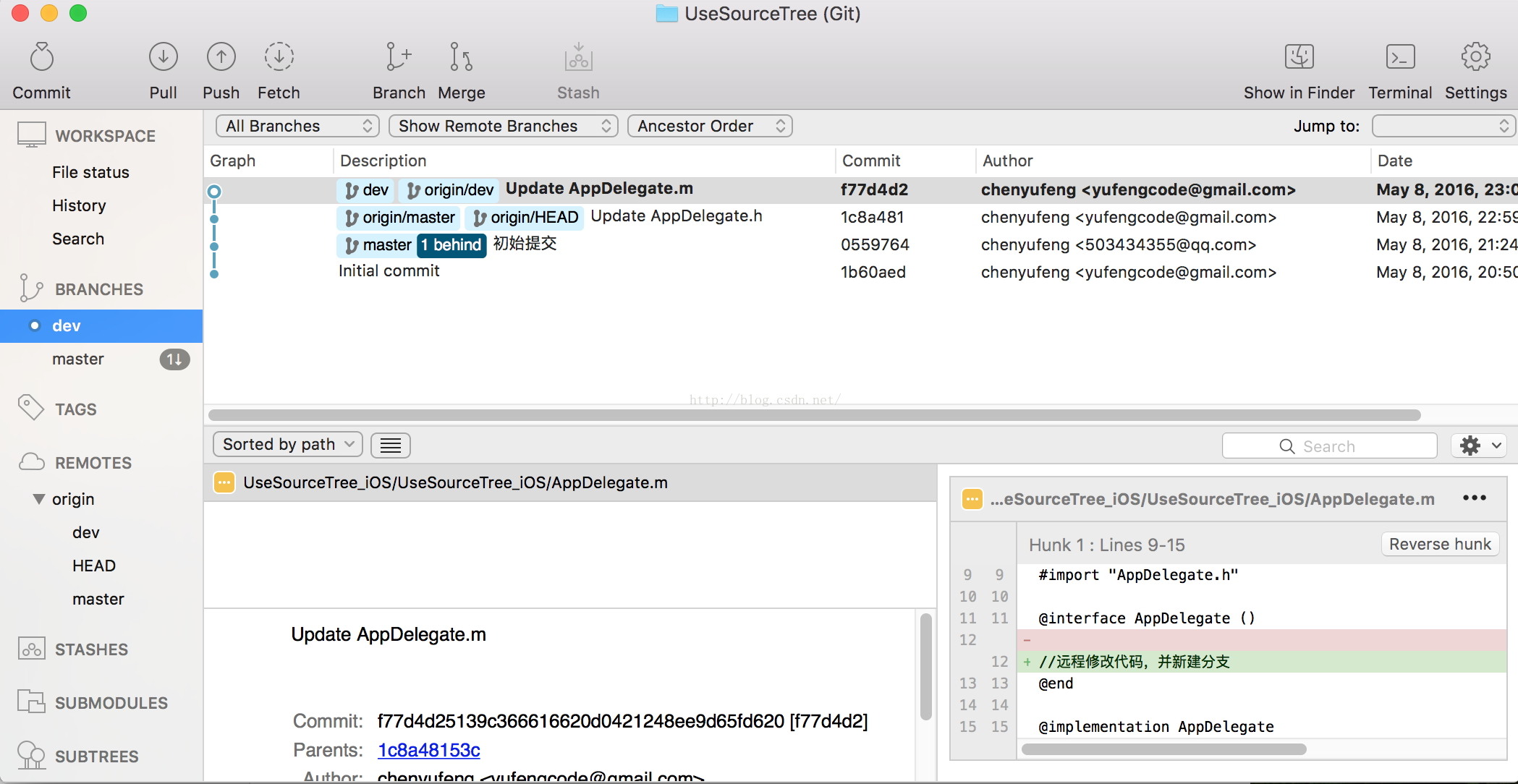Push changes with the Push icon
The image size is (1518, 784).
pyautogui.click(x=221, y=58)
